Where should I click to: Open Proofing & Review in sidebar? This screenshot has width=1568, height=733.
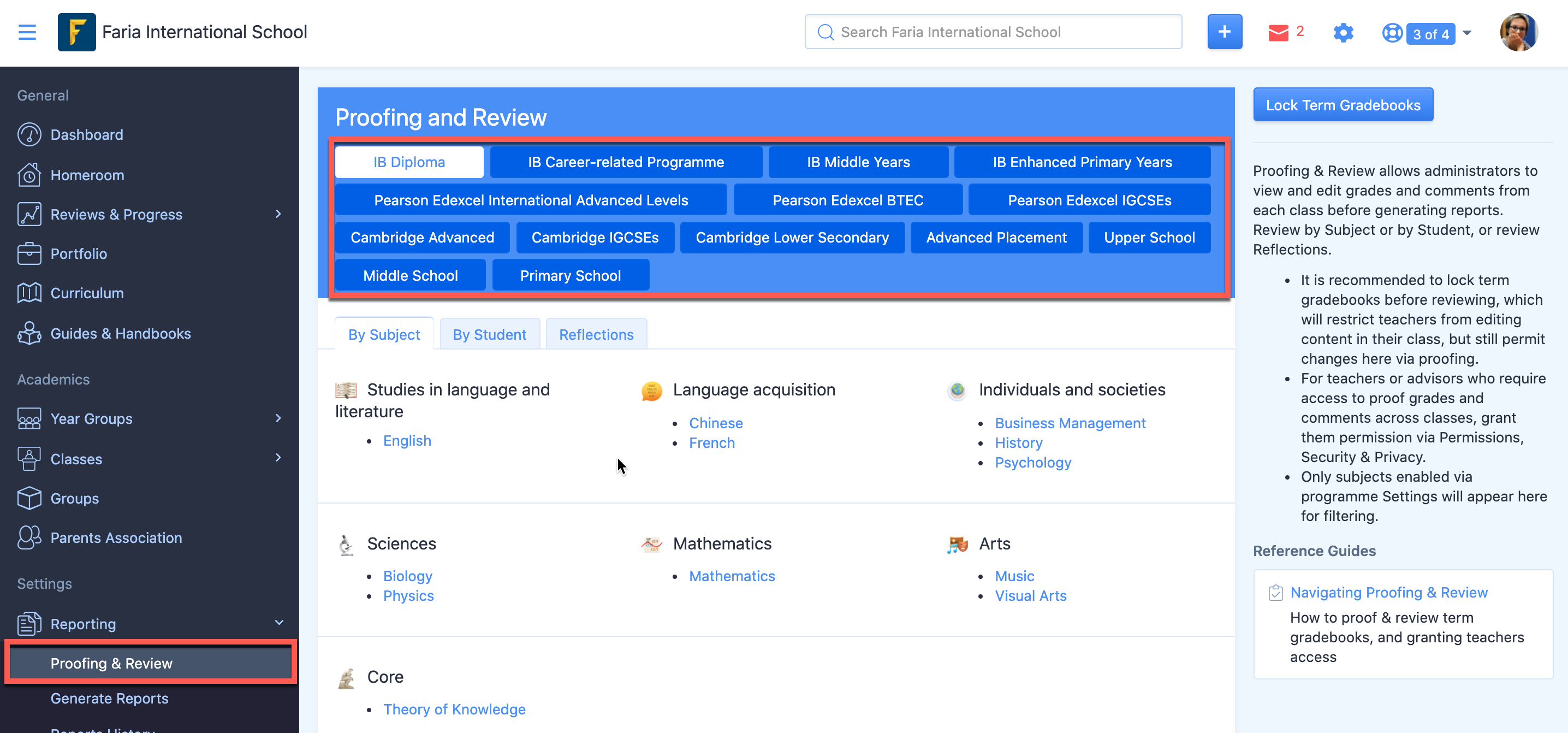coord(150,663)
